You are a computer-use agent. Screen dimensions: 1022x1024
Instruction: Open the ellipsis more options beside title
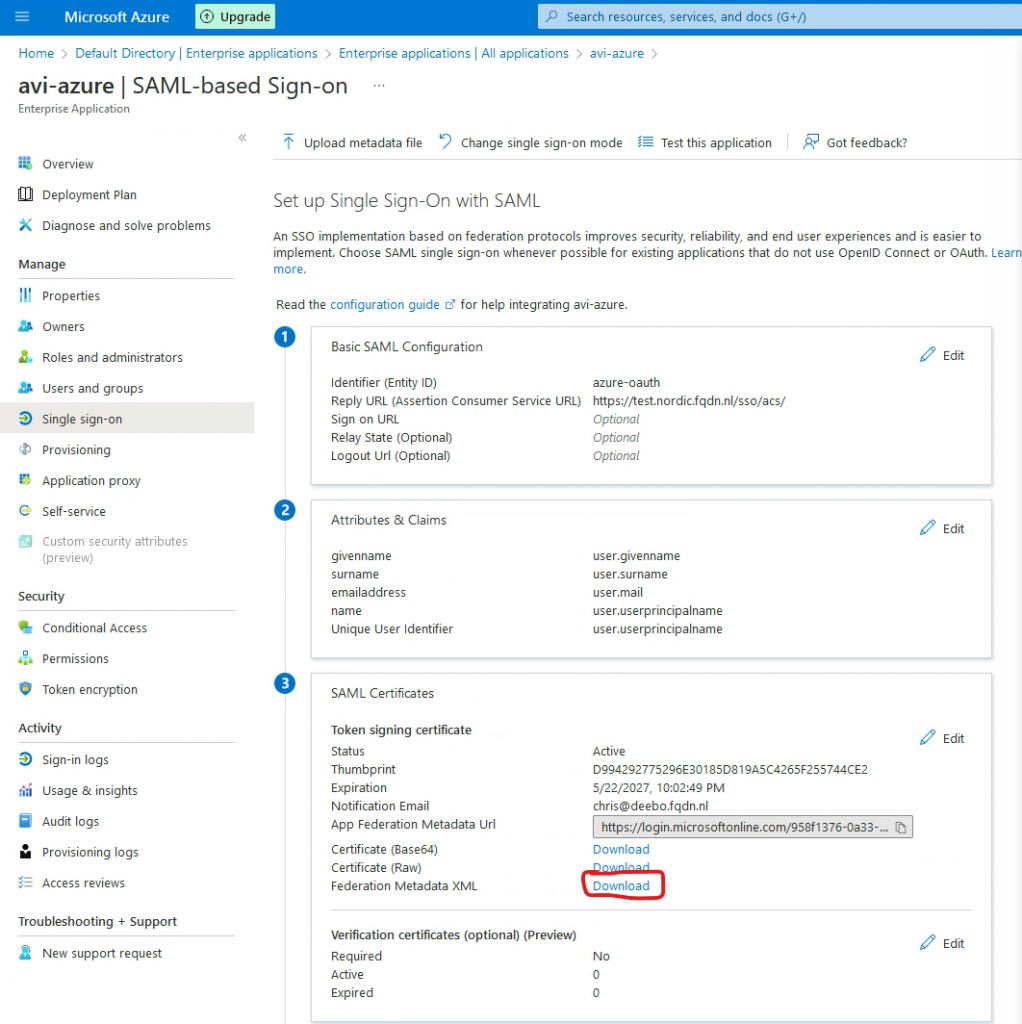(379, 86)
